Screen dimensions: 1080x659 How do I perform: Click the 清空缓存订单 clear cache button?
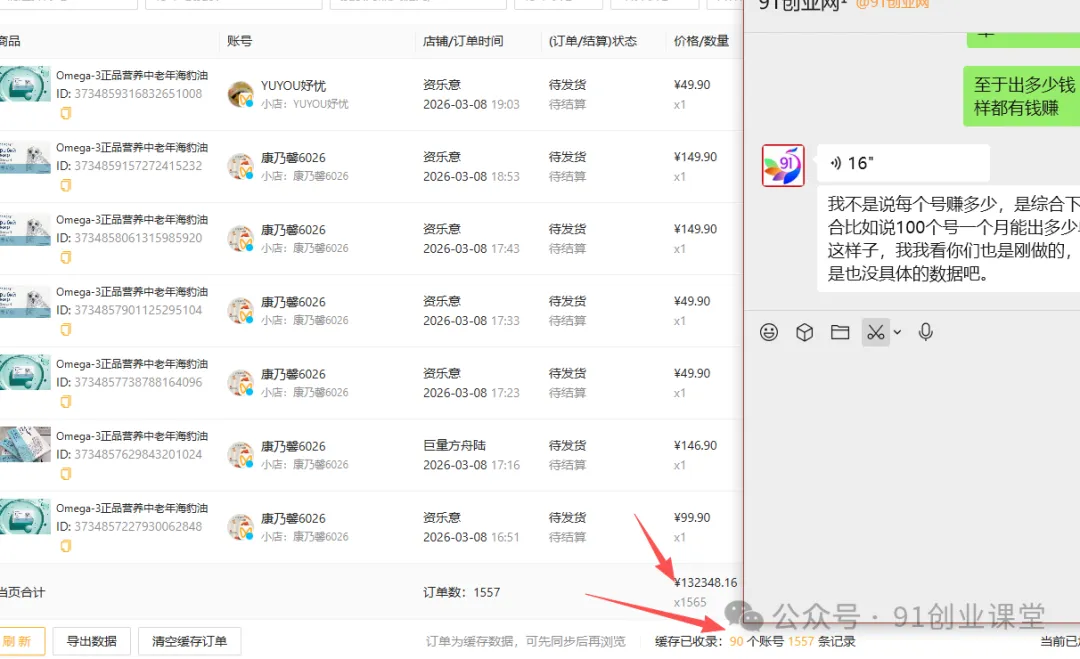(x=189, y=641)
